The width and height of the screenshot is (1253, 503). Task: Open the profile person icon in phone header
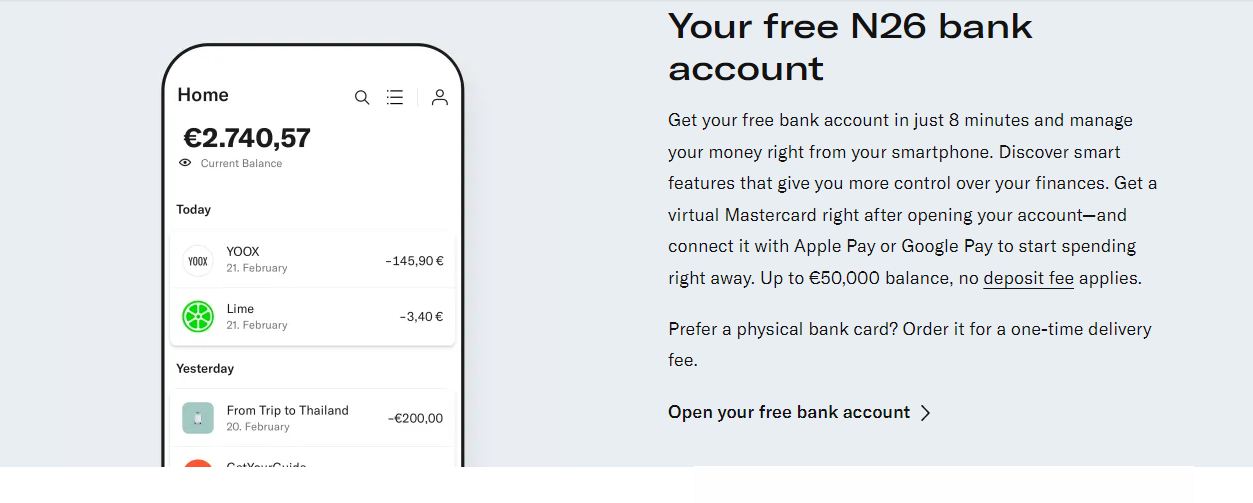click(439, 97)
